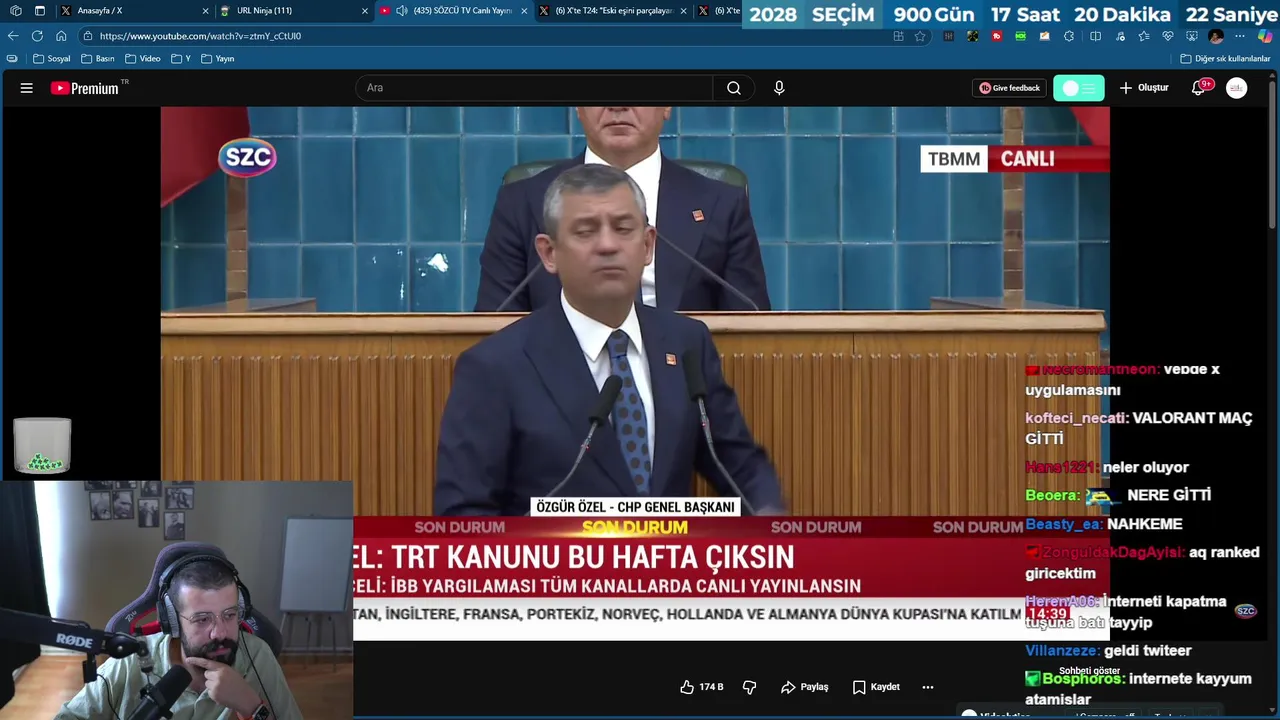1280x720 pixels.
Task: Click the jar widget with green balls
Action: [42, 446]
